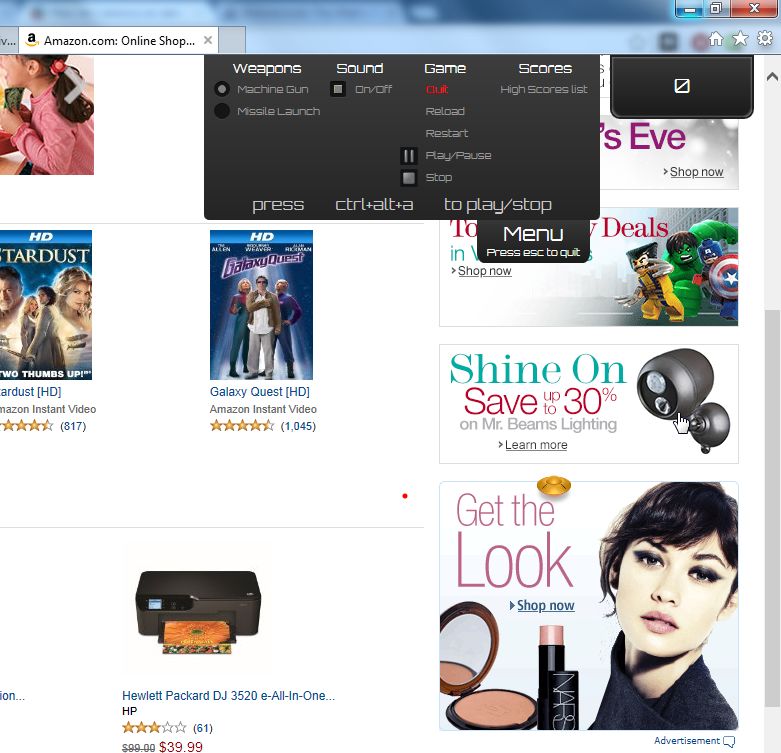Click the golden UFO game sprite
781x753 pixels.
pyautogui.click(x=554, y=485)
